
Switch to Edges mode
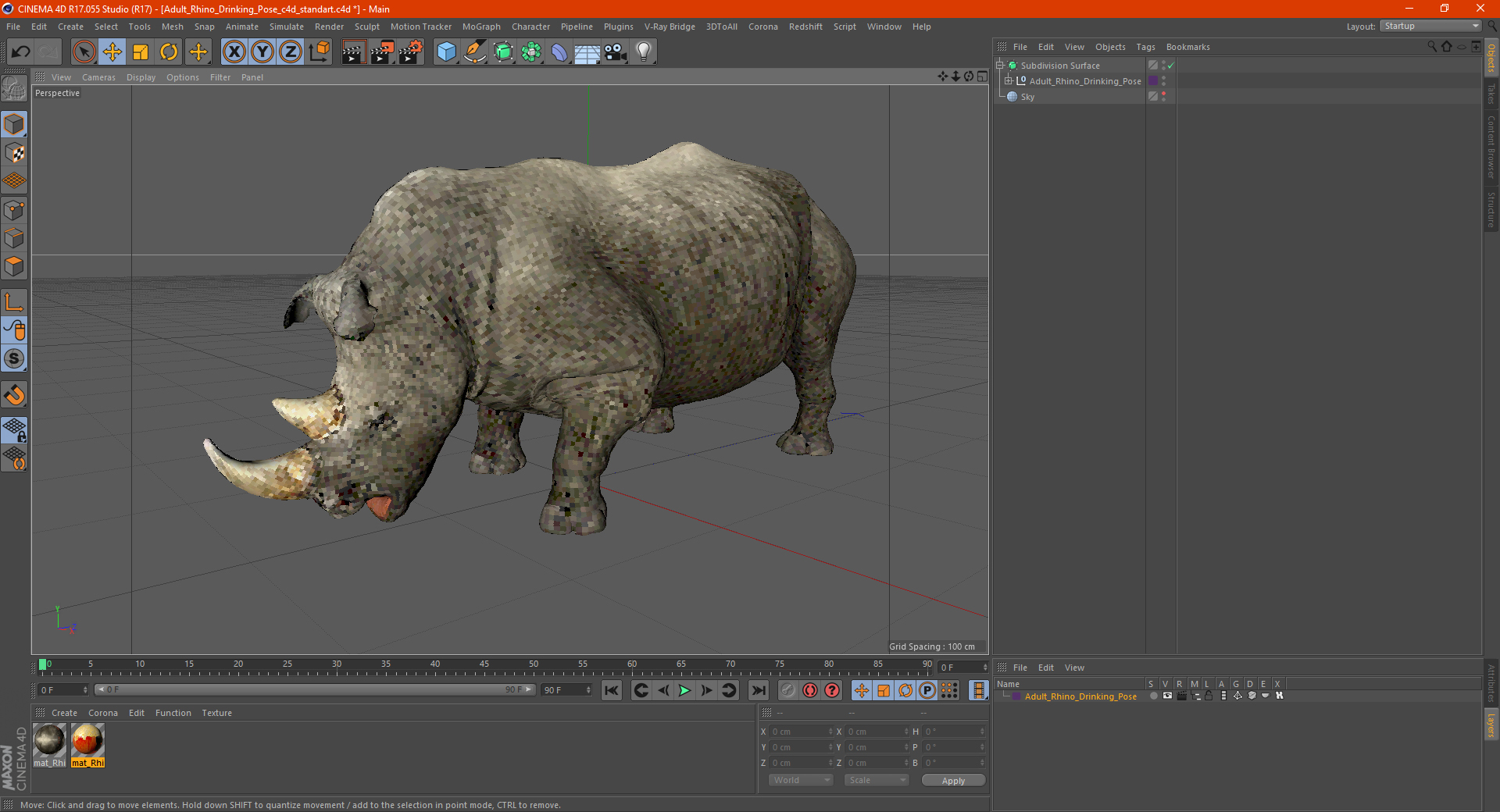click(14, 238)
